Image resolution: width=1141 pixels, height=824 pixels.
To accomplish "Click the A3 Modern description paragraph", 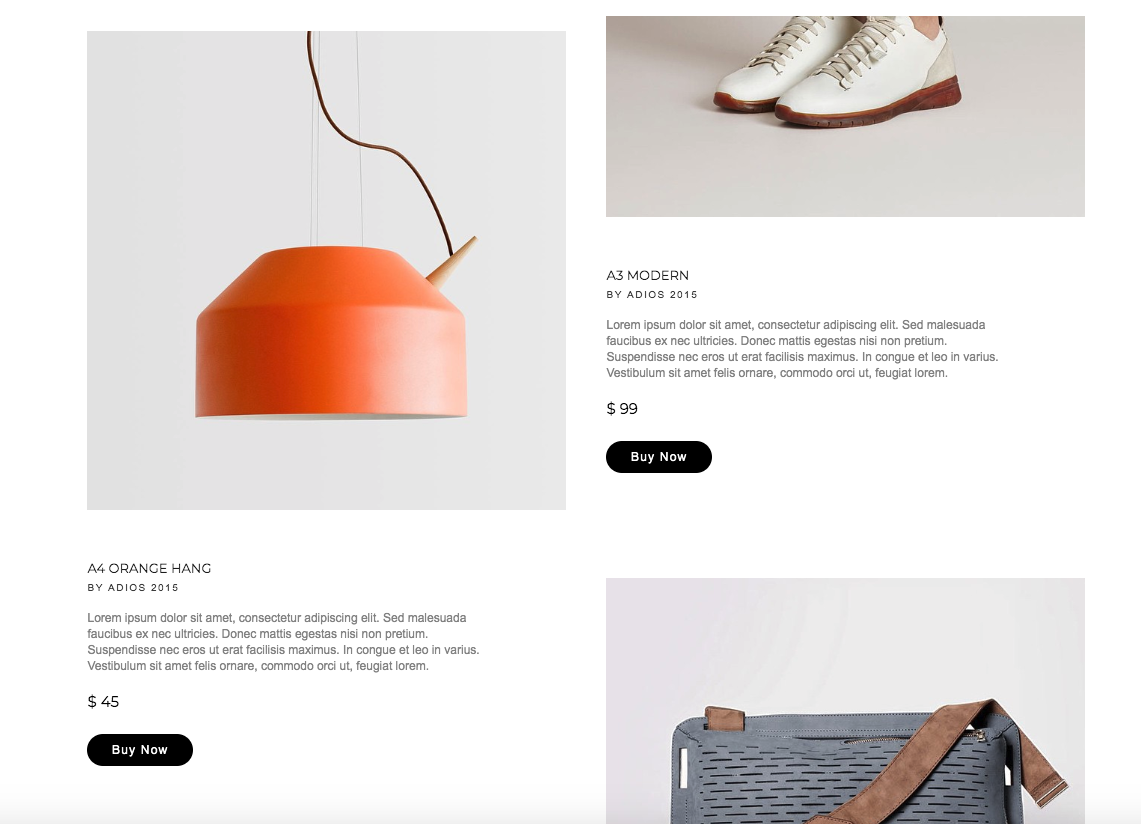I will (x=802, y=349).
